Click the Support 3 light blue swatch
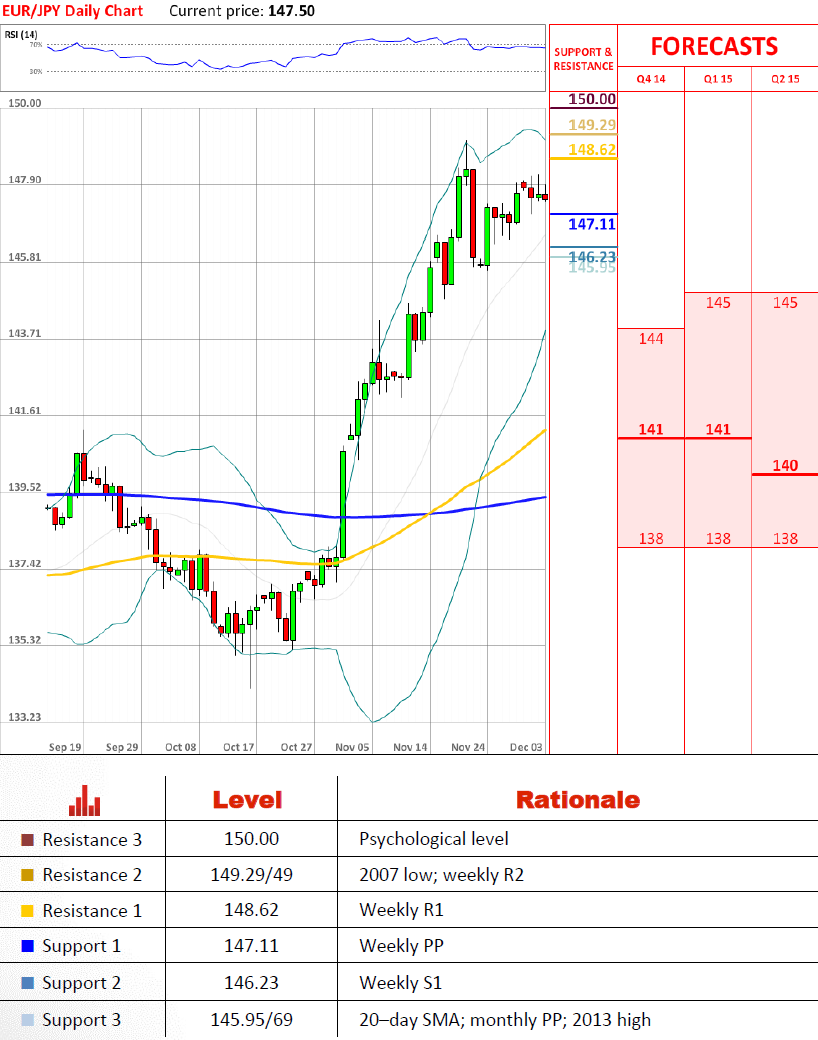 tap(27, 1019)
